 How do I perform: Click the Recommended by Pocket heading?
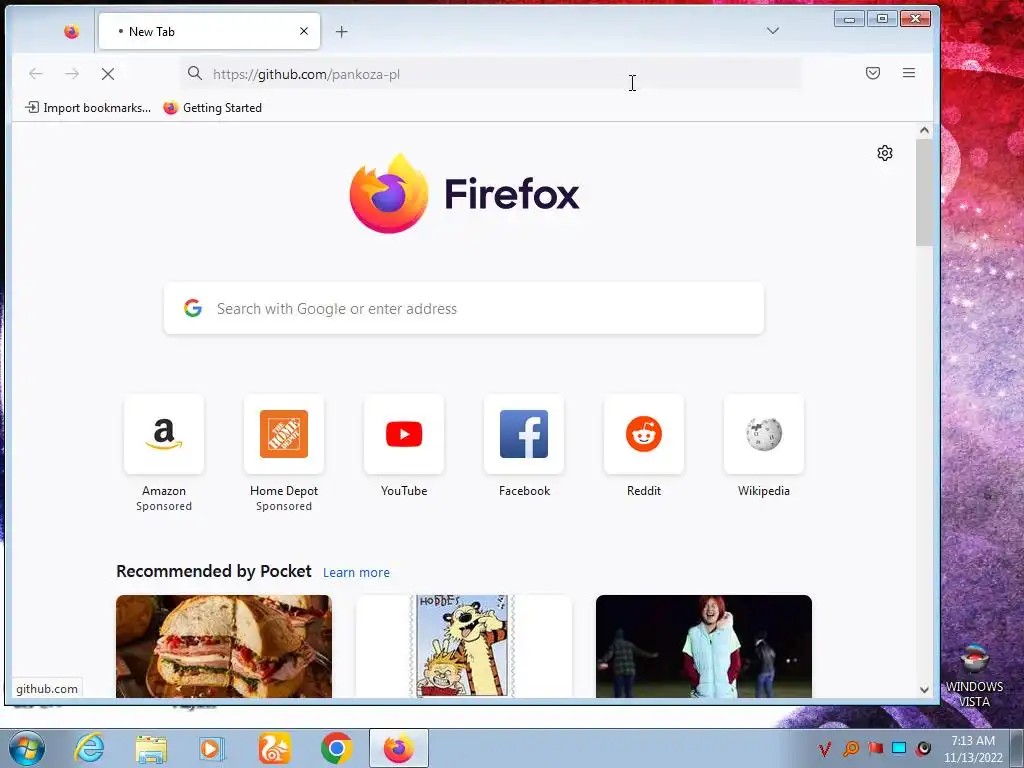(214, 571)
